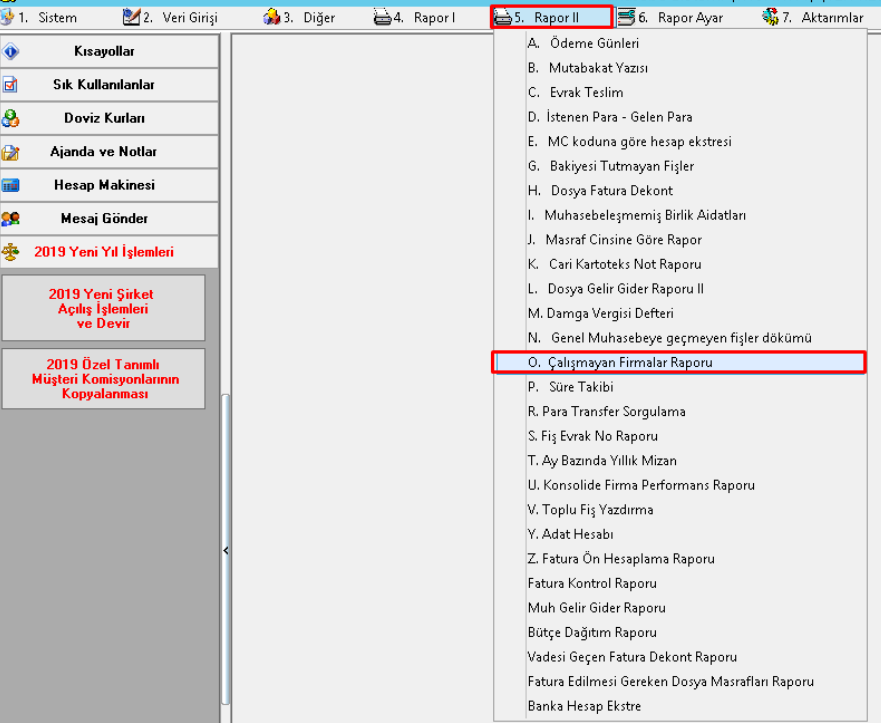Select Fiş Evrak No Raporu
The image size is (881, 723).
pyautogui.click(x=680, y=436)
